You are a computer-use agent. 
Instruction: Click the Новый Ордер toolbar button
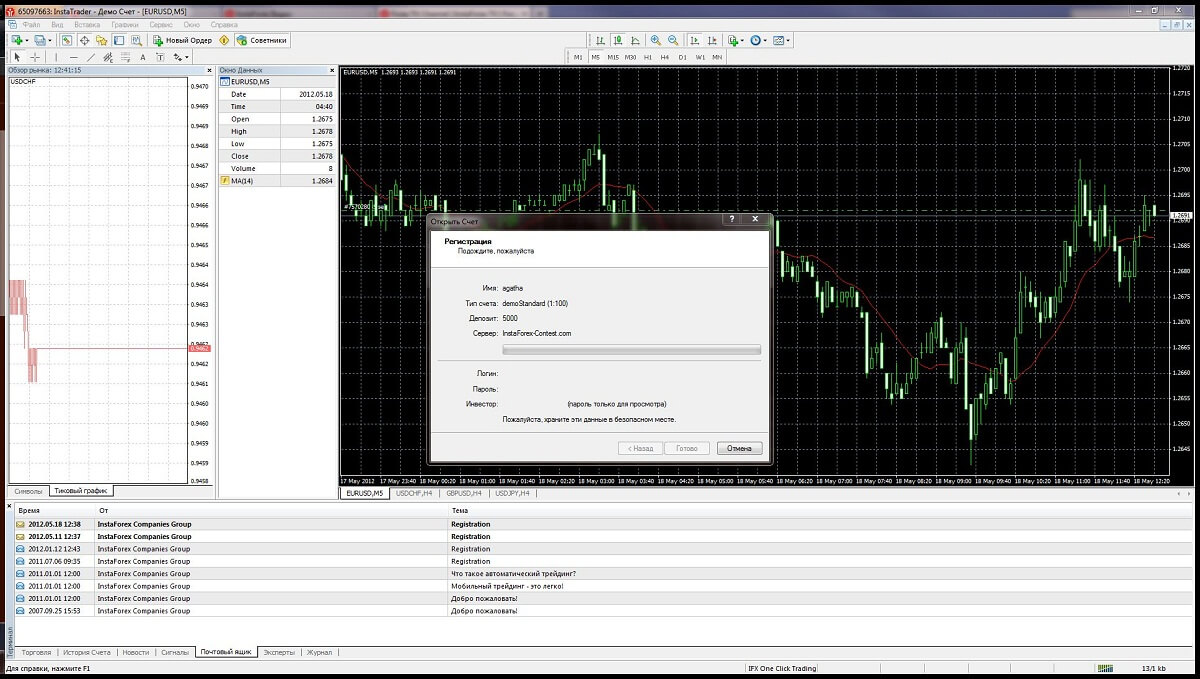pos(181,41)
